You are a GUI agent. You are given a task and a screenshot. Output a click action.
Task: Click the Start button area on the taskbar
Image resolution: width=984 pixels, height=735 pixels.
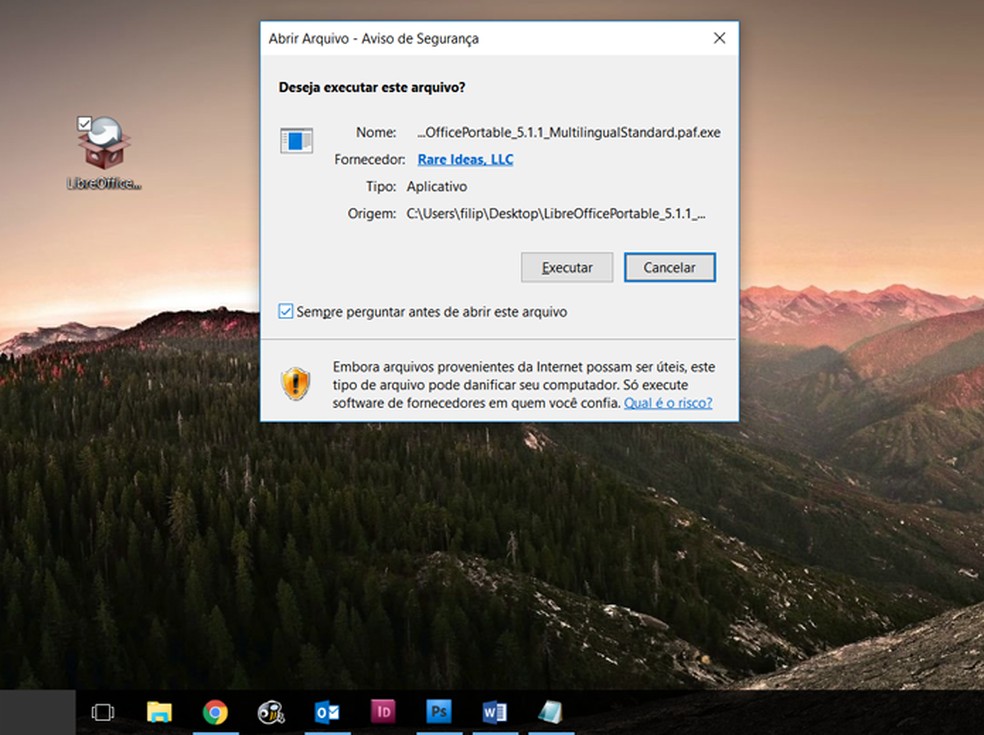tap(38, 712)
